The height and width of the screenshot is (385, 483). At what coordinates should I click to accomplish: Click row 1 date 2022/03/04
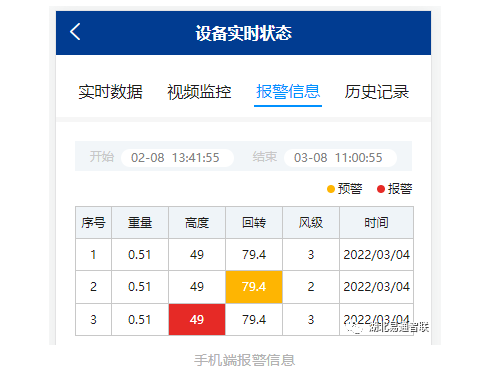376,255
